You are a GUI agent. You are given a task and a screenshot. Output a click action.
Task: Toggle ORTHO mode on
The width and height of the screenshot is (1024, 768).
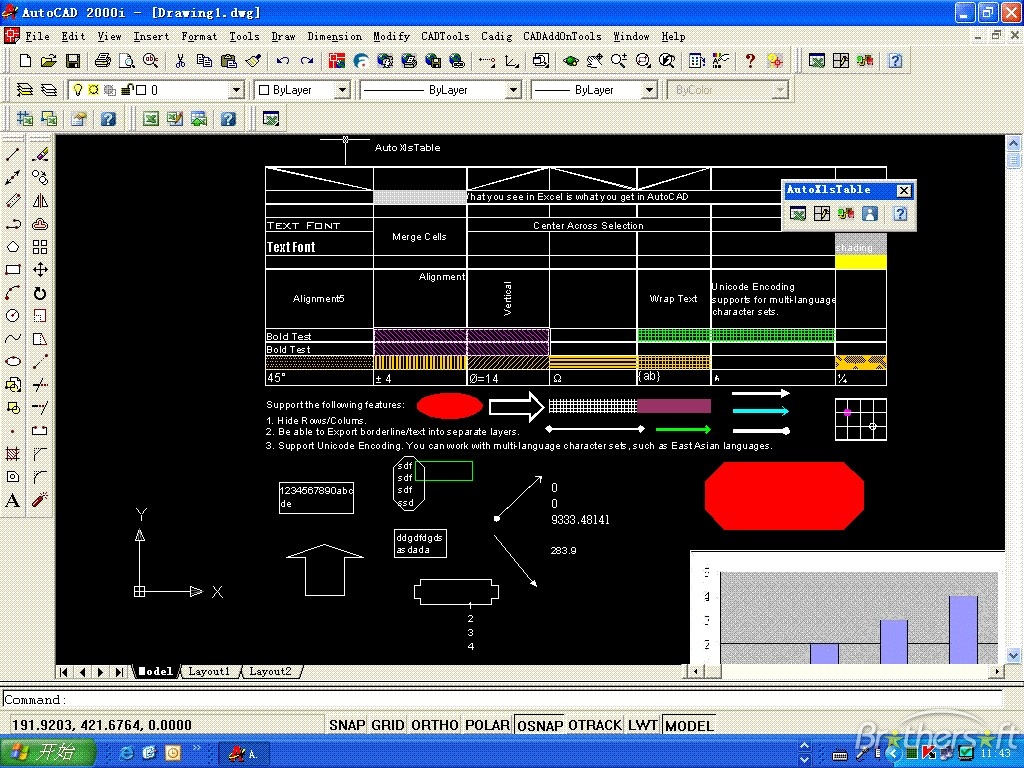tap(434, 724)
